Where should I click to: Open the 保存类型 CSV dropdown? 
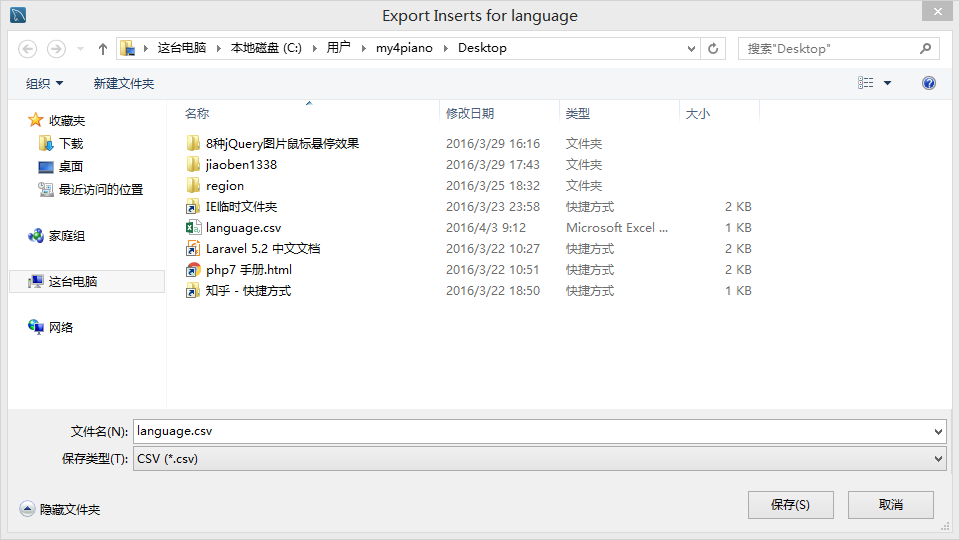(540, 459)
